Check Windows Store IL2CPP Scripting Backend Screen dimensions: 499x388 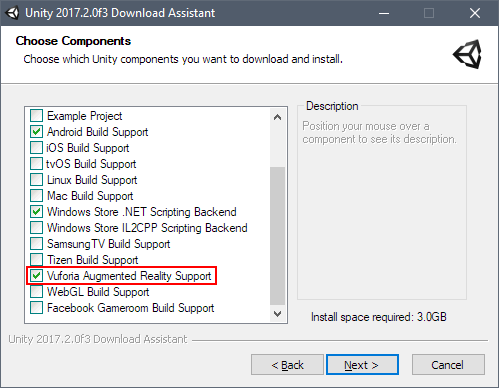[x=36, y=228]
